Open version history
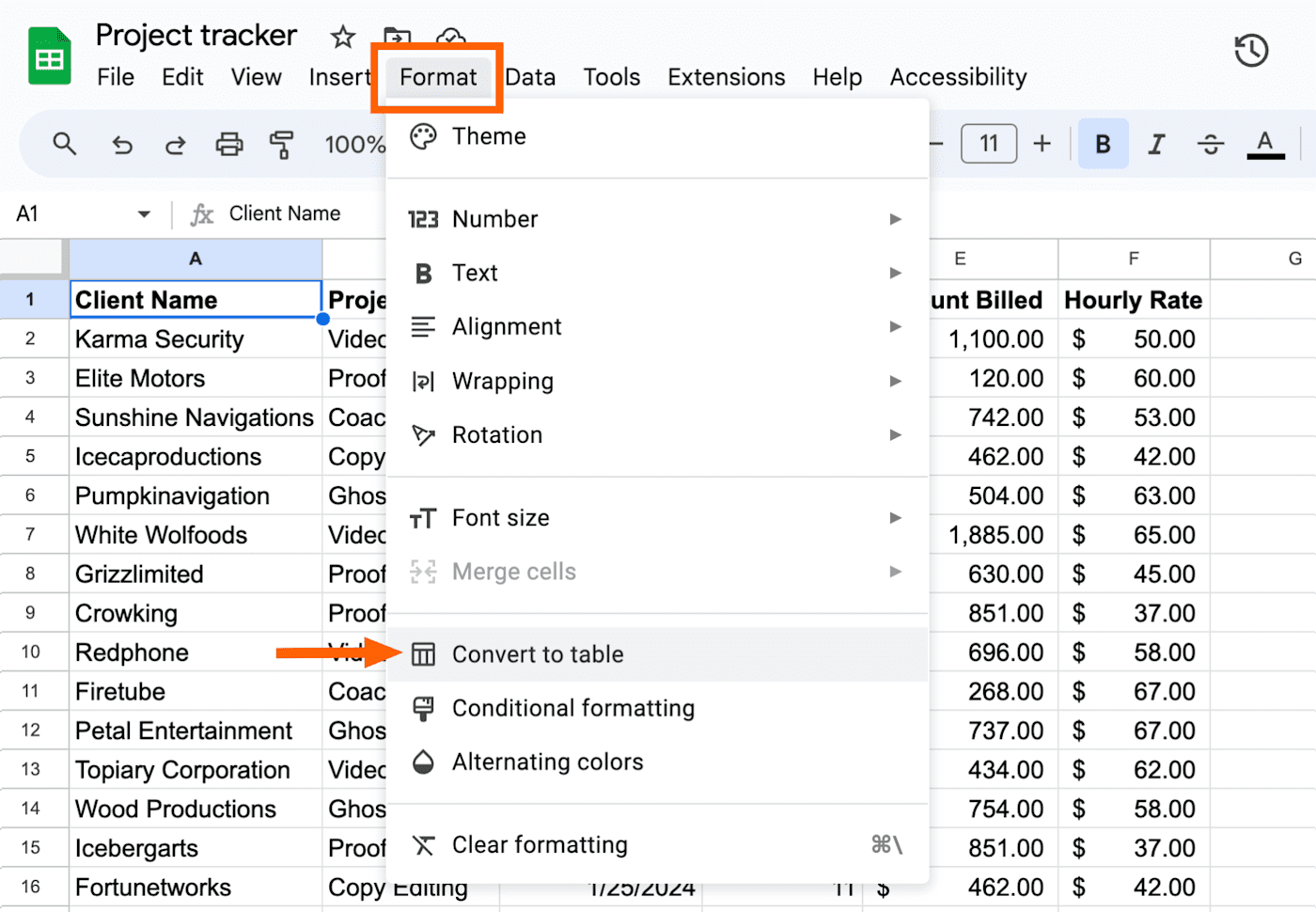Image resolution: width=1316 pixels, height=912 pixels. (x=1250, y=52)
